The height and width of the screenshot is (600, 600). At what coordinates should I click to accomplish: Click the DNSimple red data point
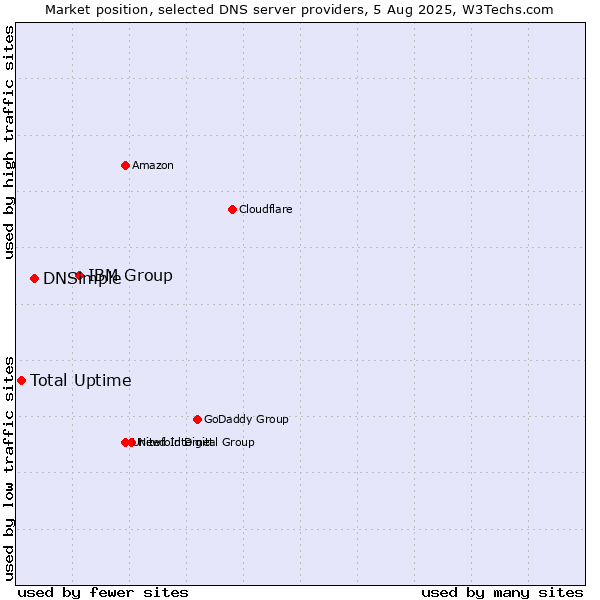[x=34, y=279]
